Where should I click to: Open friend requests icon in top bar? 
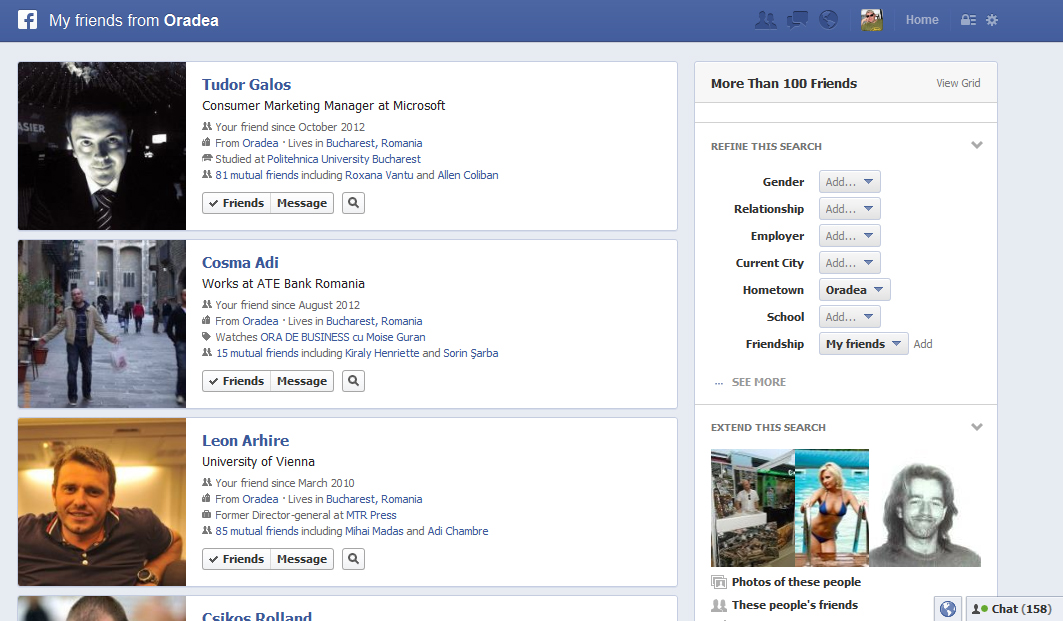point(766,20)
